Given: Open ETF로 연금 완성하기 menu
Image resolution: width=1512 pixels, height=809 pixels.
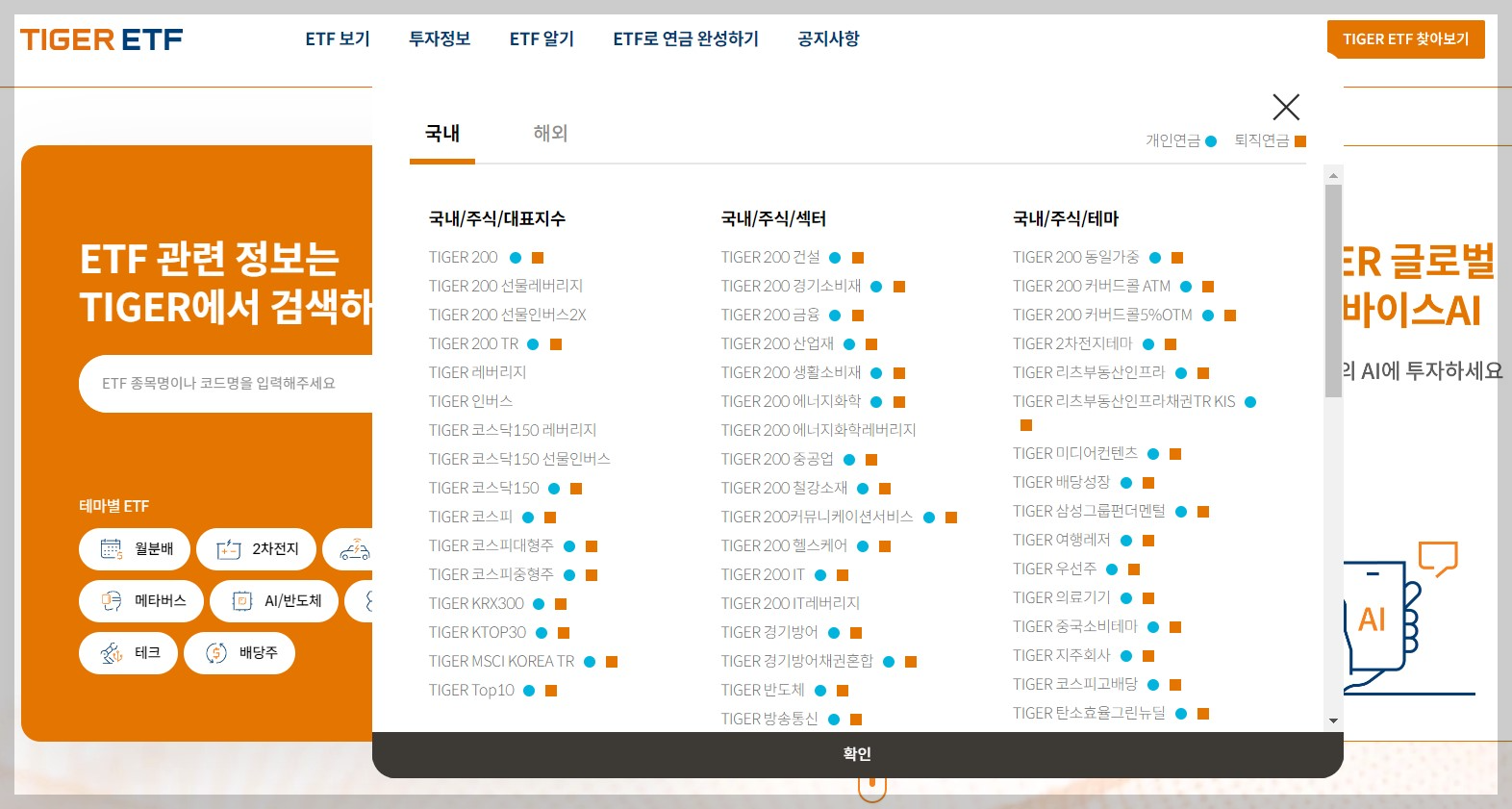Looking at the screenshot, I should tap(686, 38).
